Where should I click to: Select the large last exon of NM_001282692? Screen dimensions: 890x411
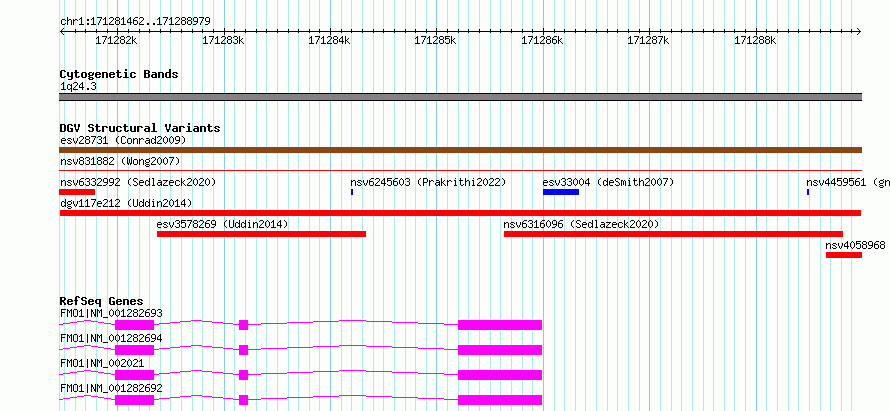point(500,400)
